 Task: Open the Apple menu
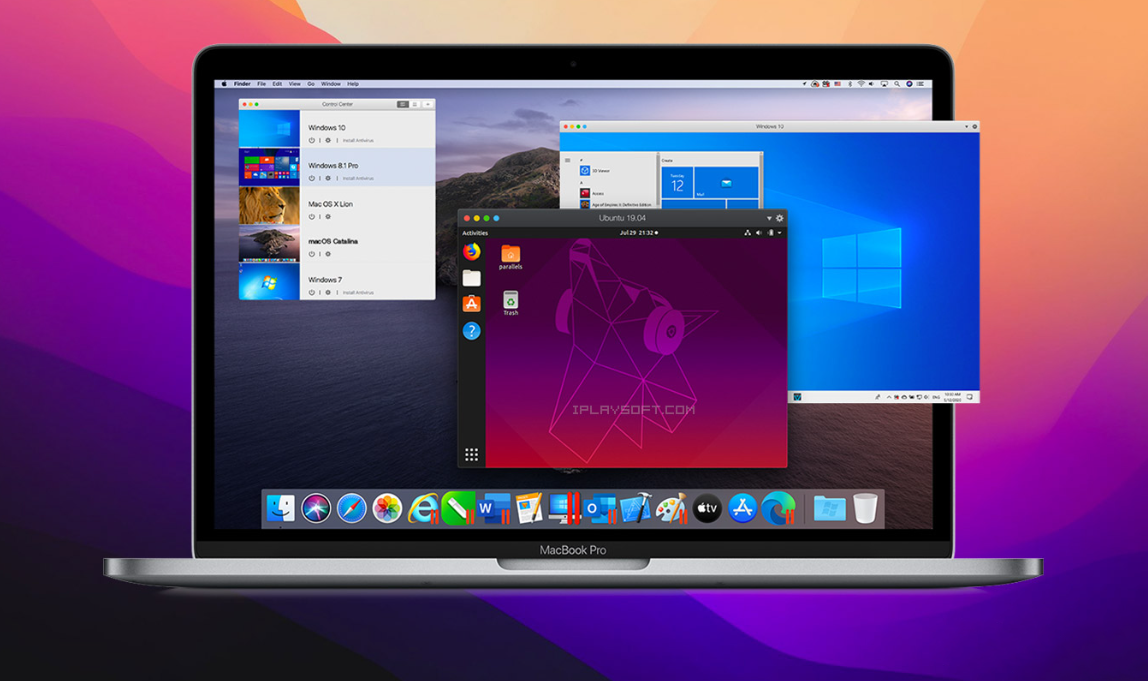tap(224, 84)
